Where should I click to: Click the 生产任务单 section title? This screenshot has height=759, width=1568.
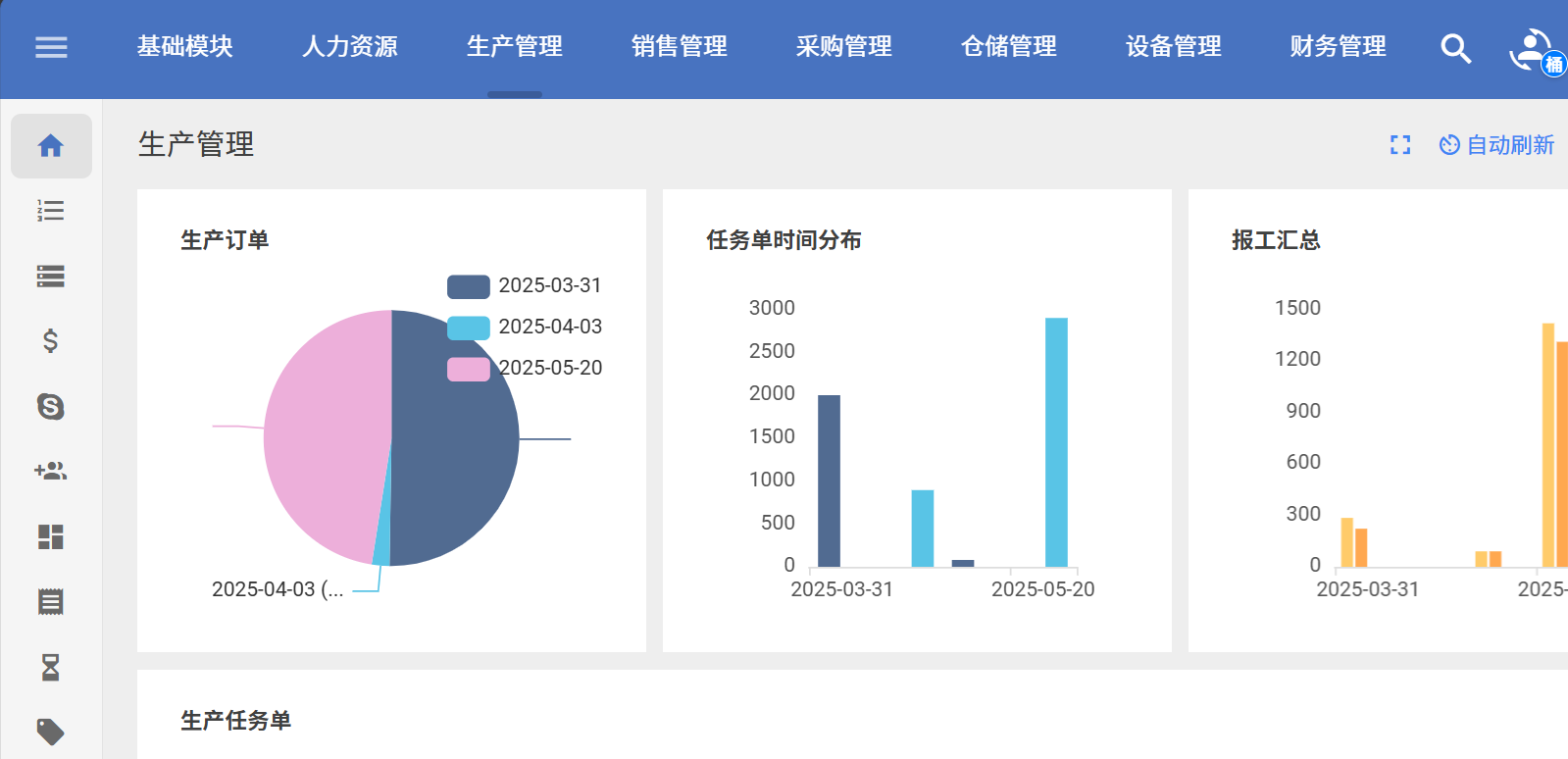click(235, 721)
